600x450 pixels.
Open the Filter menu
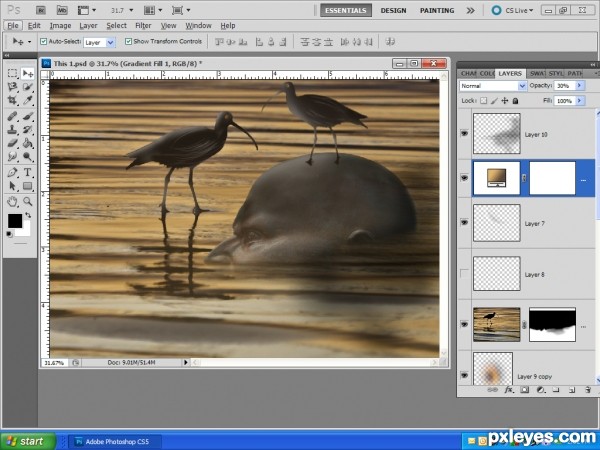point(143,26)
